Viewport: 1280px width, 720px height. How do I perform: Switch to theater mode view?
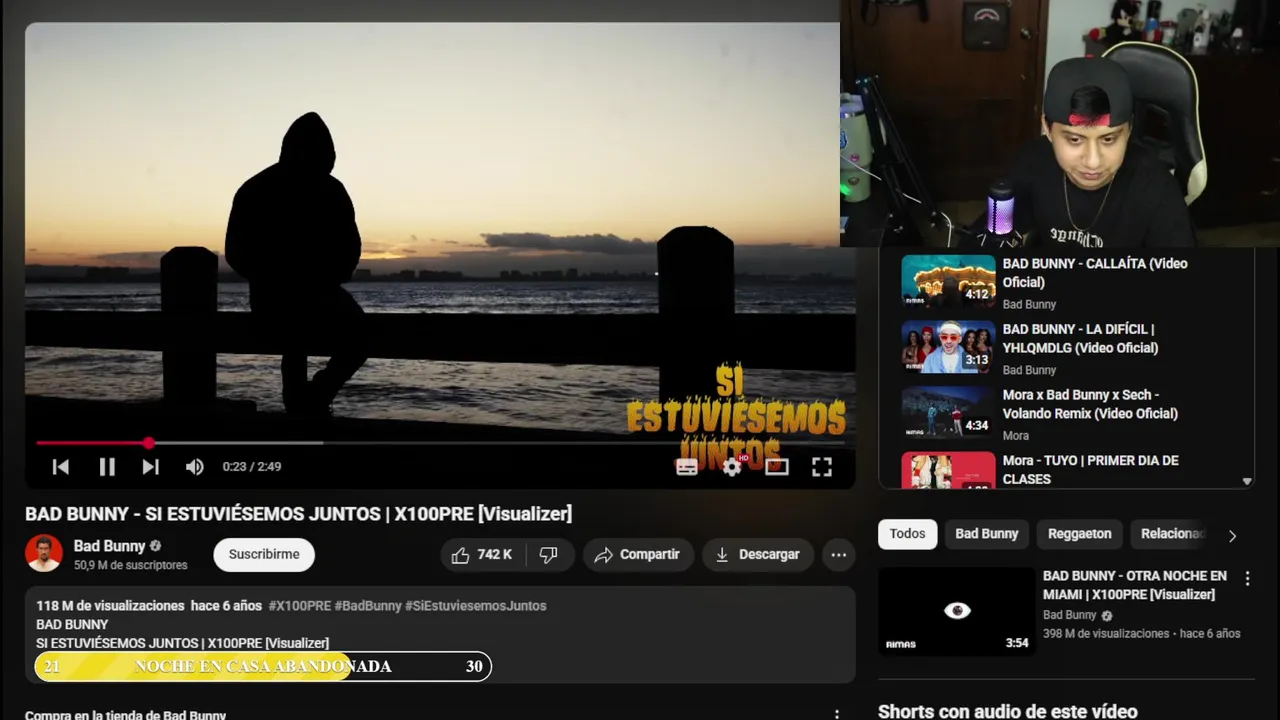click(x=777, y=467)
